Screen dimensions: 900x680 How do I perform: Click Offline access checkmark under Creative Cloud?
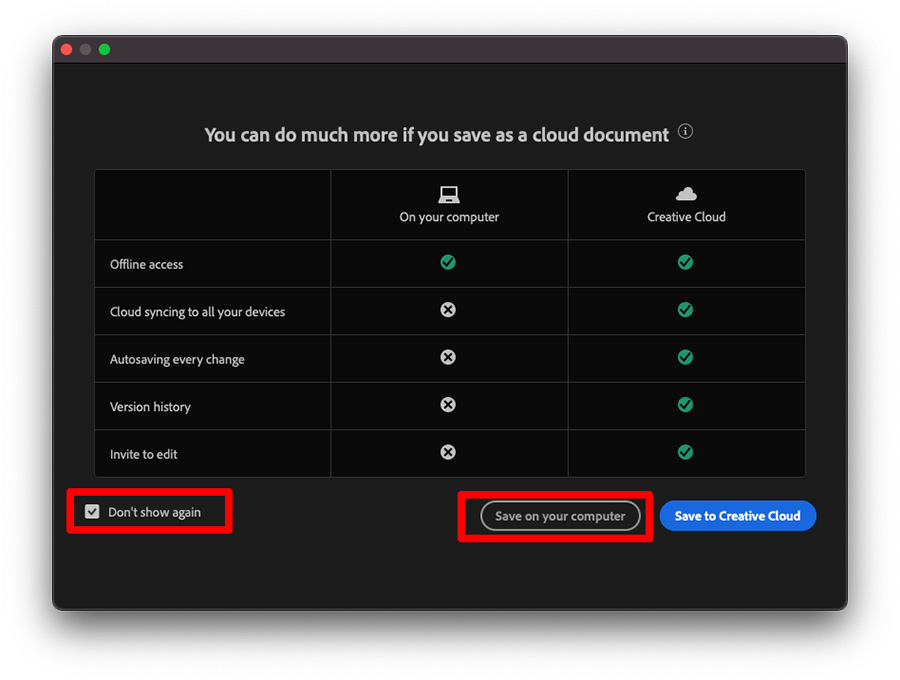coord(685,262)
